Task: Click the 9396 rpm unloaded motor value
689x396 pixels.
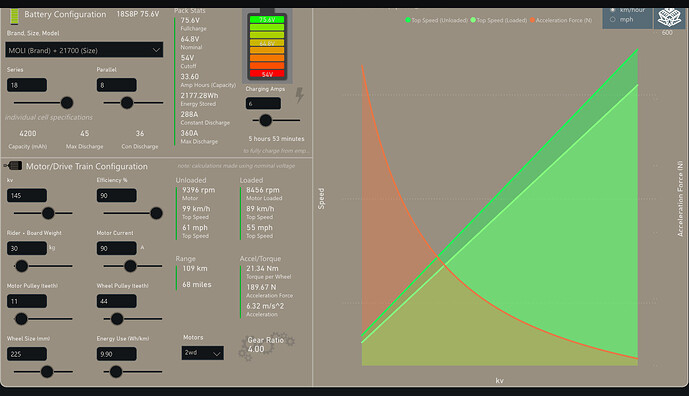Action: (x=199, y=190)
